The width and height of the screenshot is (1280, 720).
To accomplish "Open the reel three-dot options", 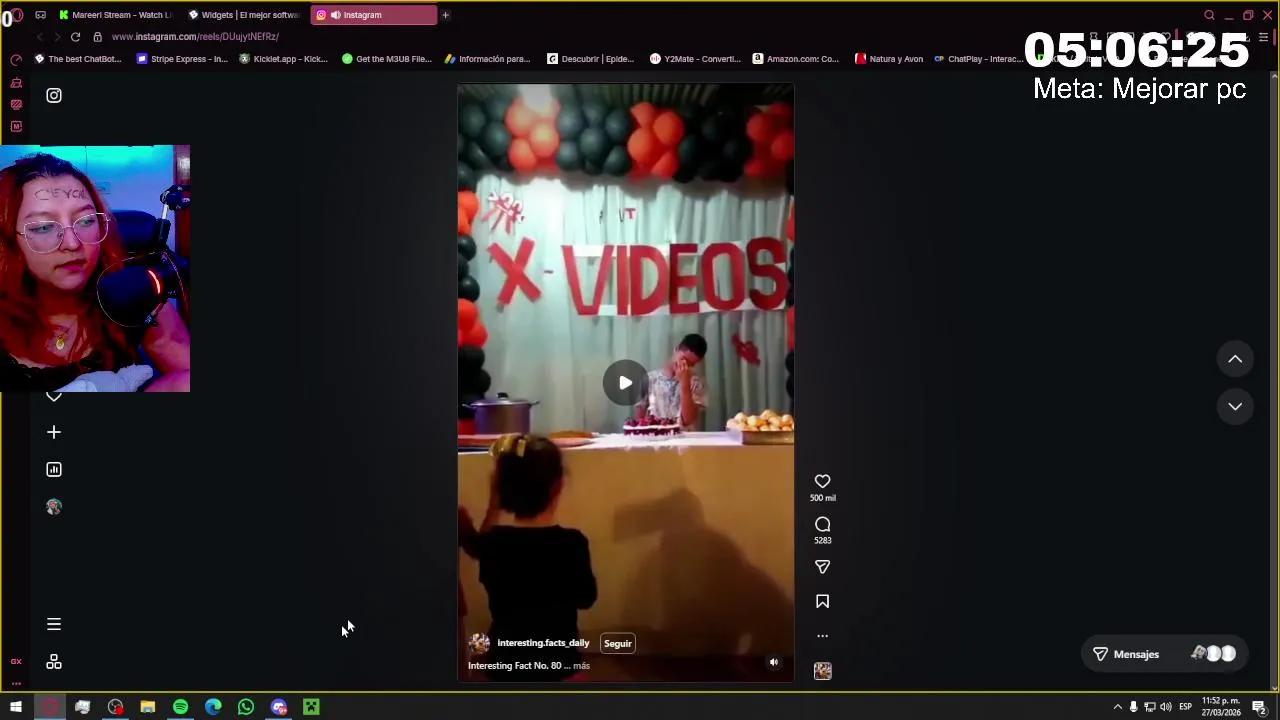I will click(x=822, y=635).
